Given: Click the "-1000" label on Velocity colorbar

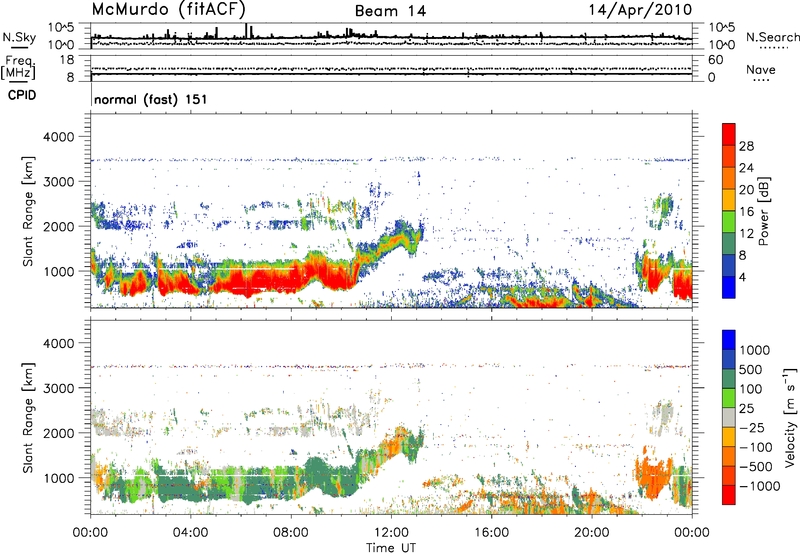Looking at the screenshot, I should pos(760,486).
